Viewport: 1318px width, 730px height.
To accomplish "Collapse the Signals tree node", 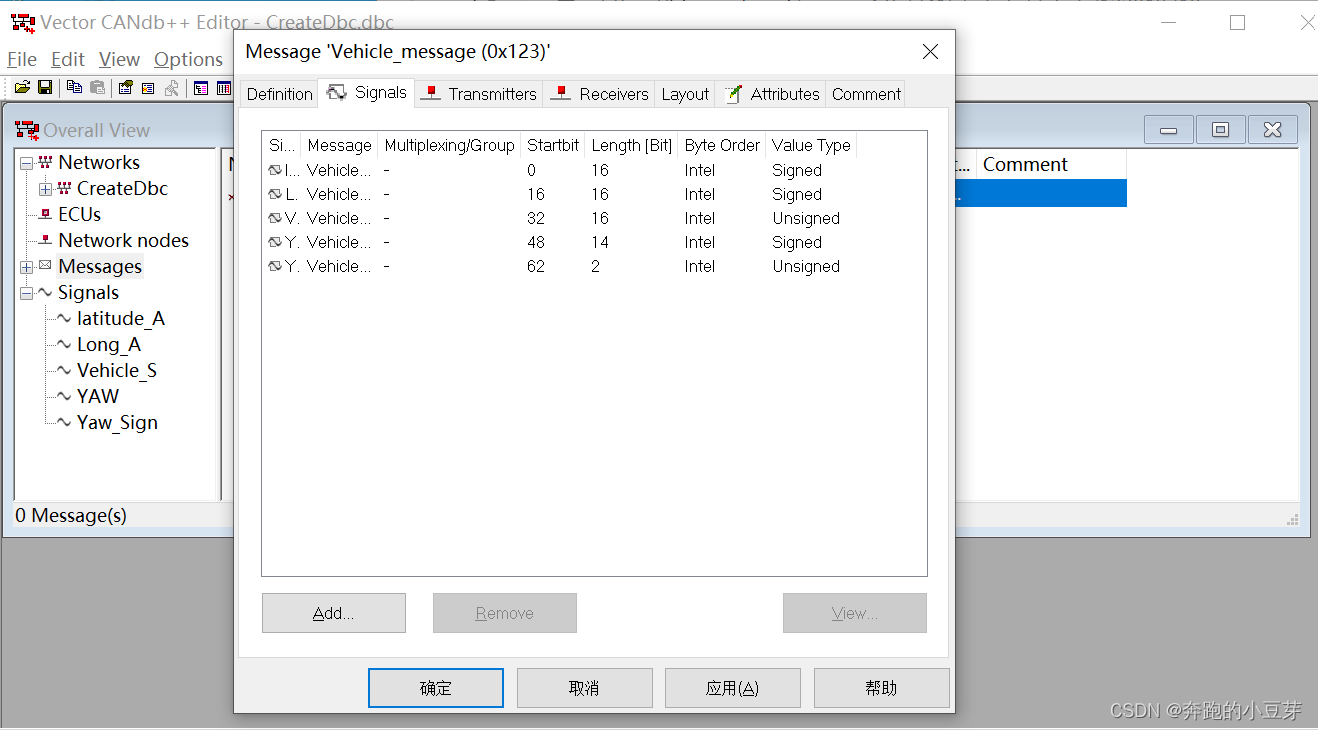I will point(26,293).
